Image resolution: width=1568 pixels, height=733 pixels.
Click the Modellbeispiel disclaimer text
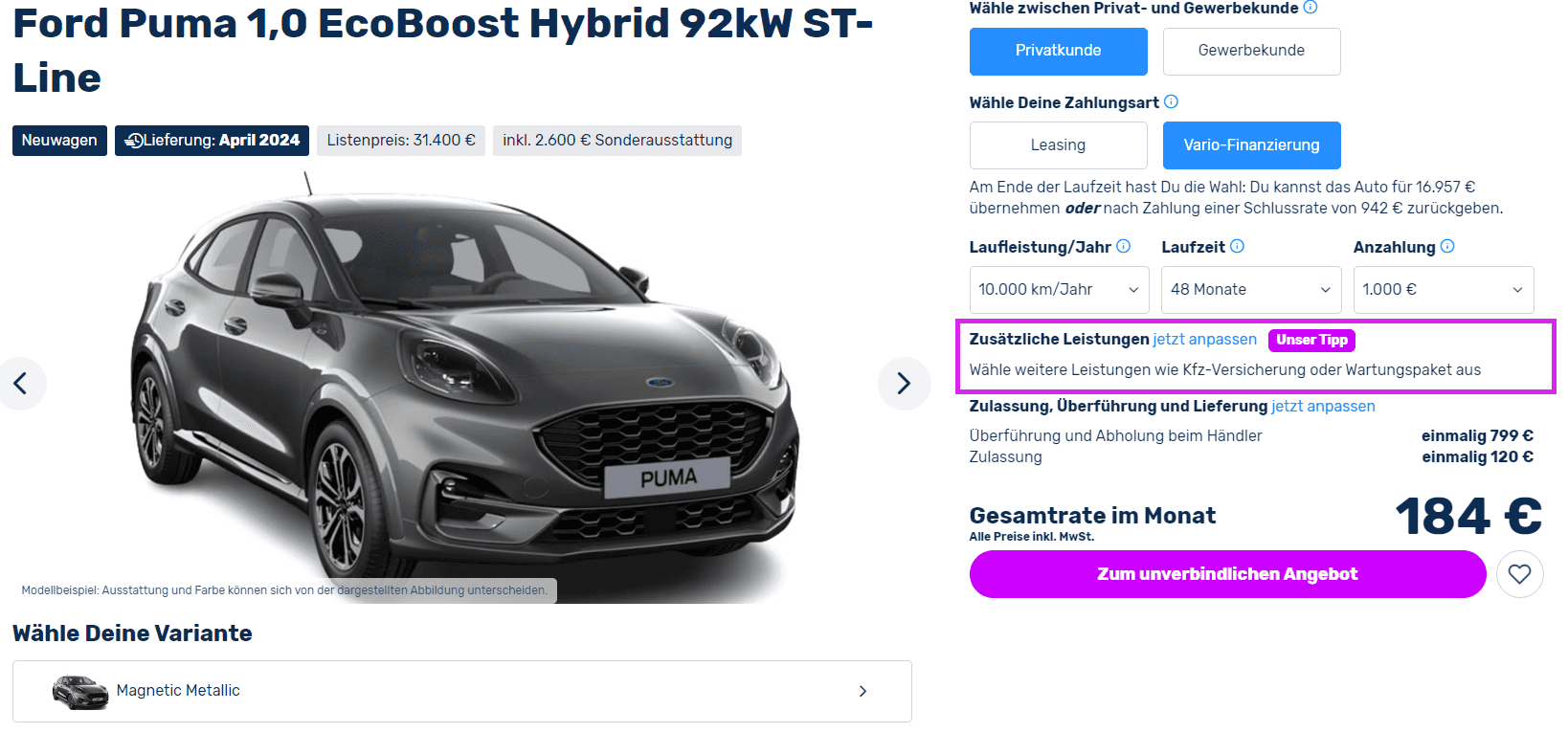[x=284, y=590]
